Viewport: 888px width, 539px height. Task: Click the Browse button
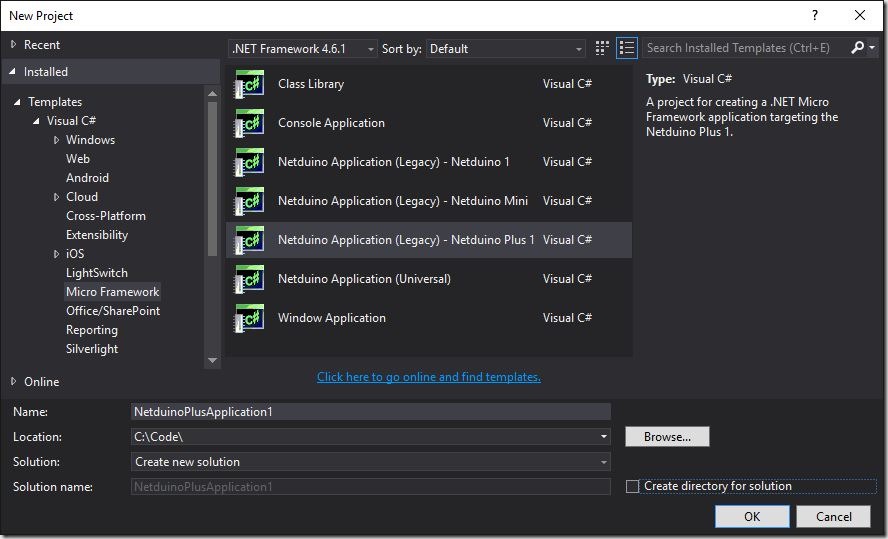pos(667,437)
